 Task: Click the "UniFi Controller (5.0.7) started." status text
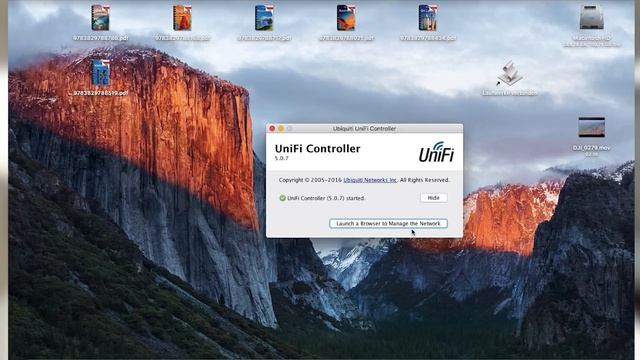point(326,198)
